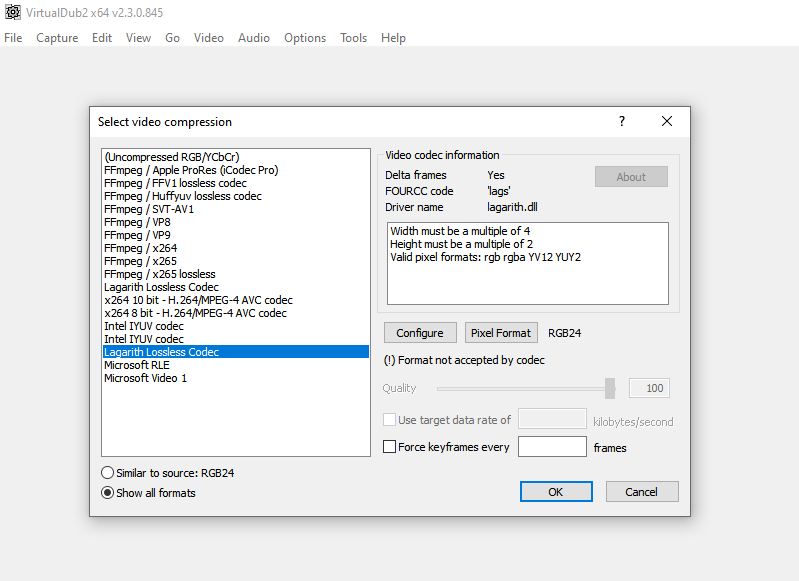Open the View menu

(x=139, y=38)
